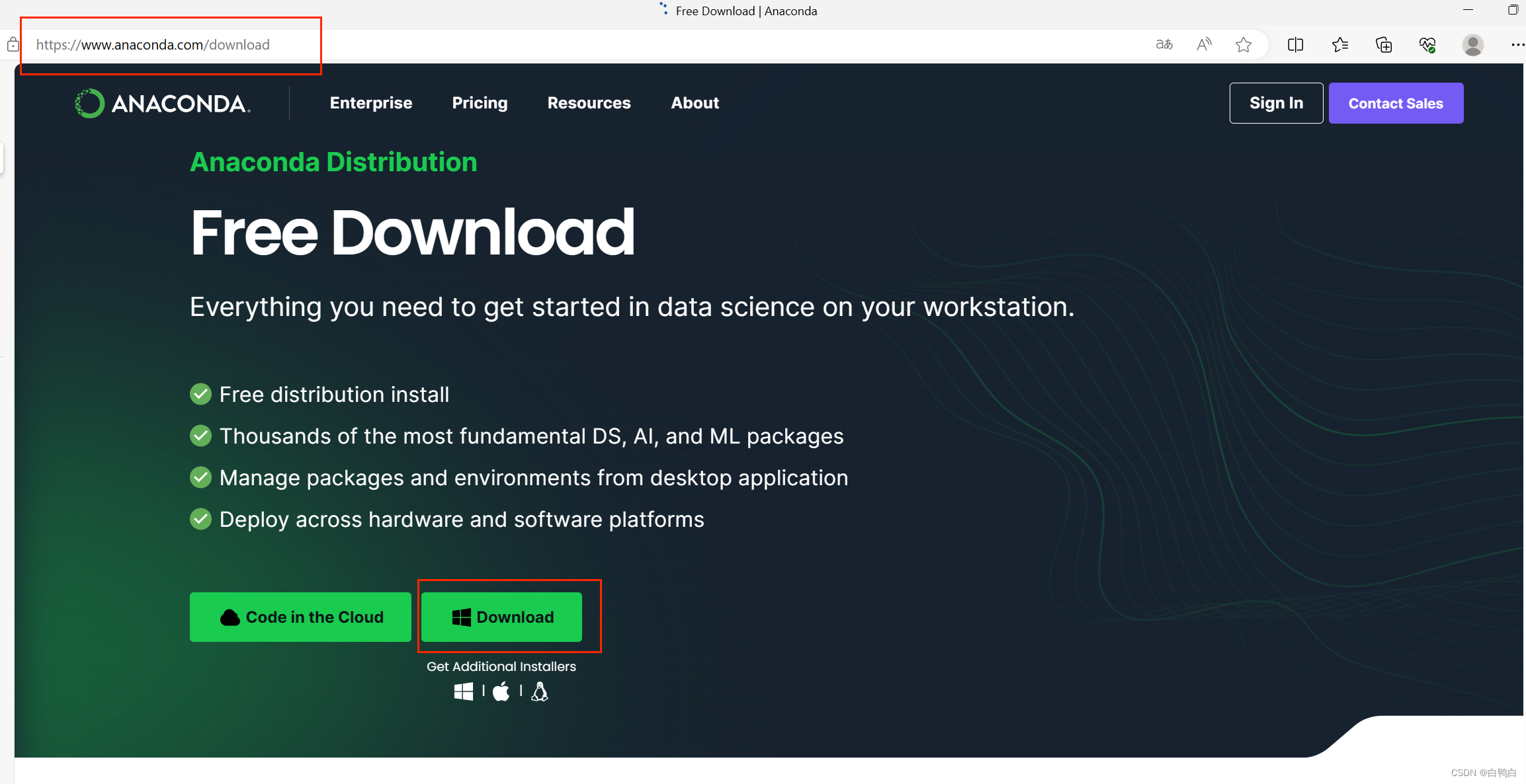Click the 'Thousands of the most fundamental' text line

point(531,436)
